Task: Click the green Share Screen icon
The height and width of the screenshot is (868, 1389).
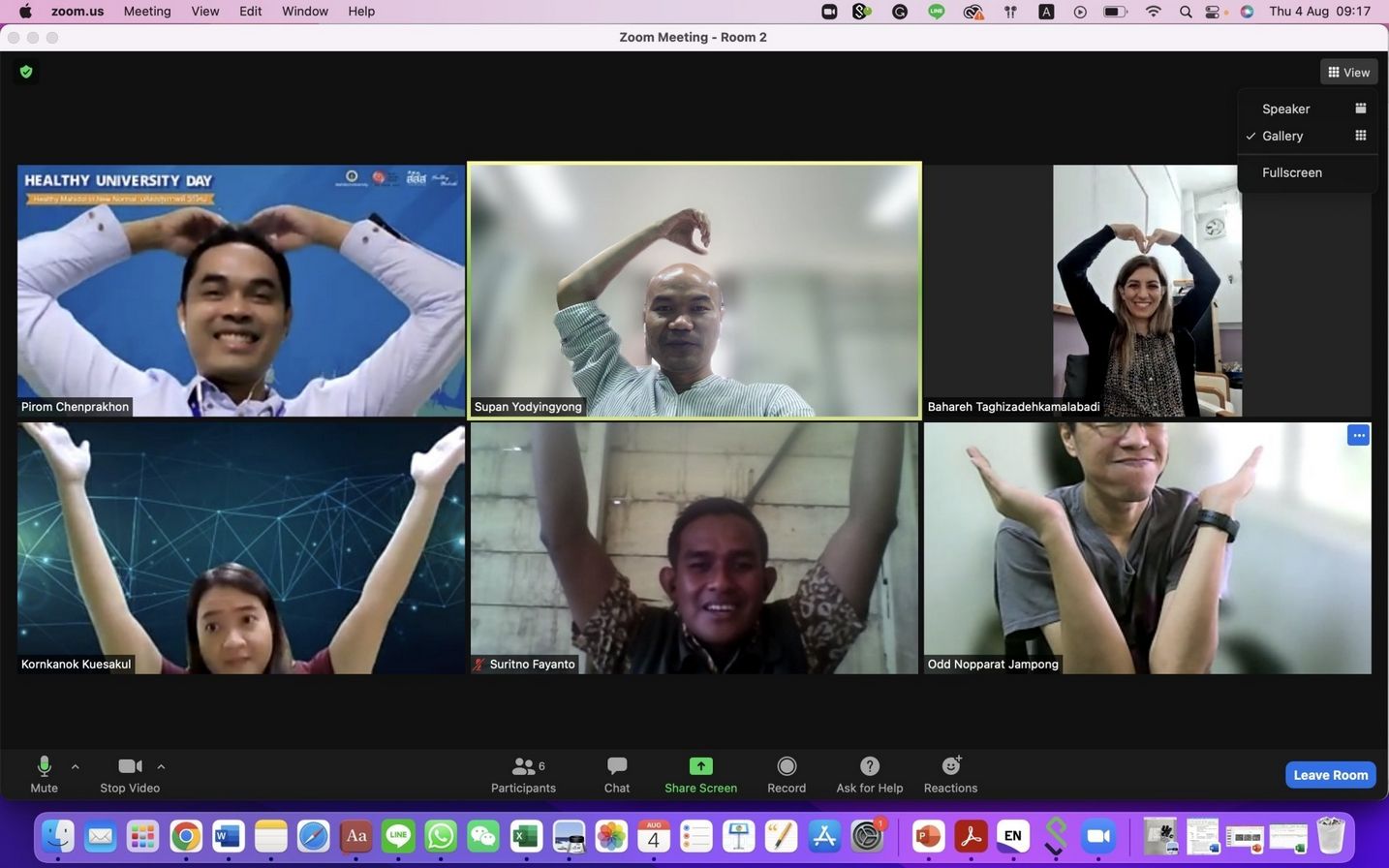Action: click(x=700, y=766)
